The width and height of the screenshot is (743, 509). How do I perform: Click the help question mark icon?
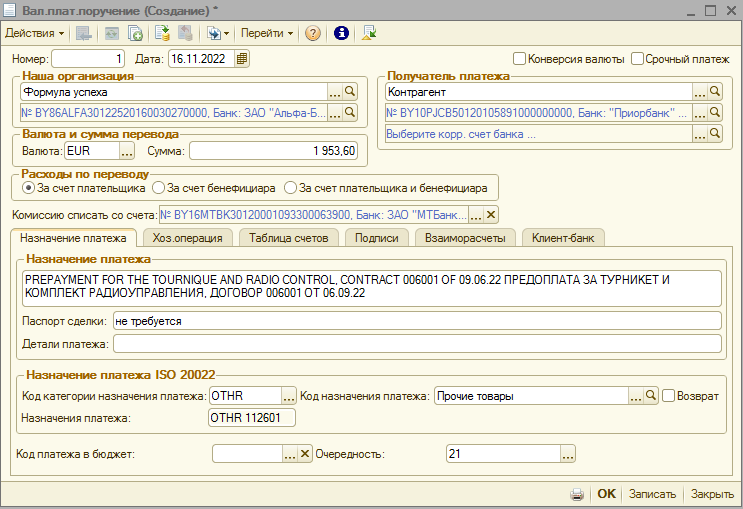[x=313, y=33]
